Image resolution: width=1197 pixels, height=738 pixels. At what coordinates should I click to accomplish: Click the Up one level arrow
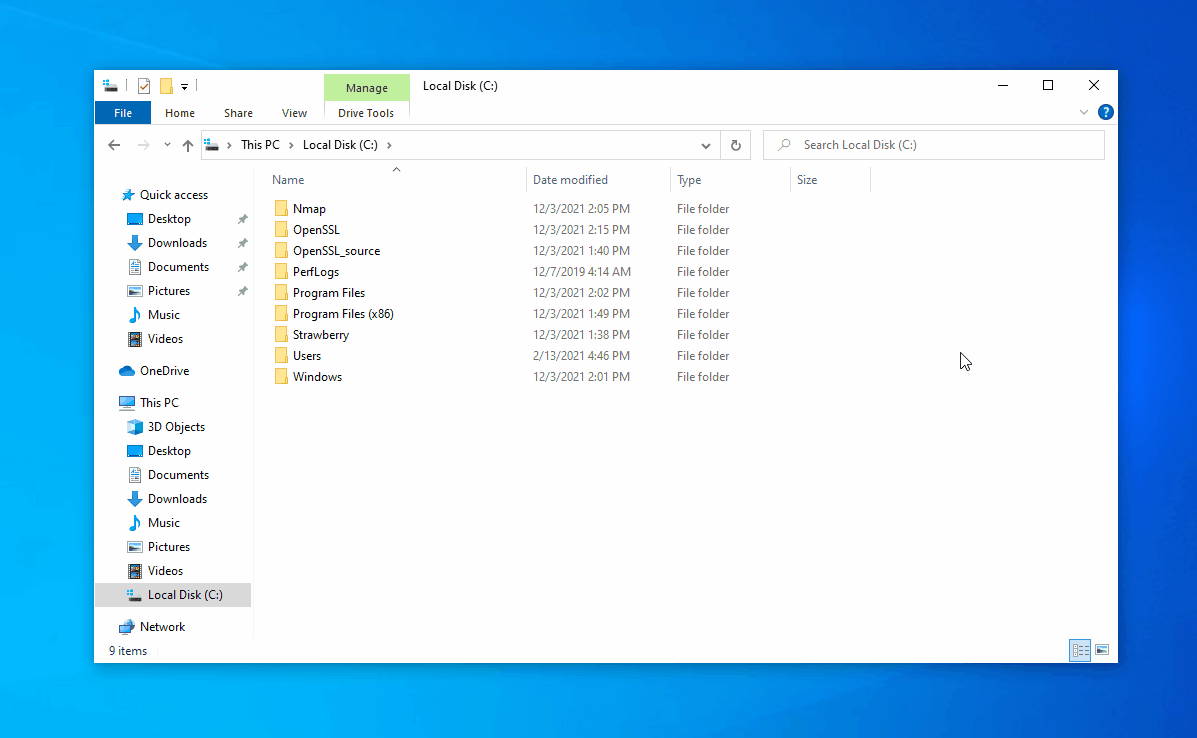click(x=187, y=145)
